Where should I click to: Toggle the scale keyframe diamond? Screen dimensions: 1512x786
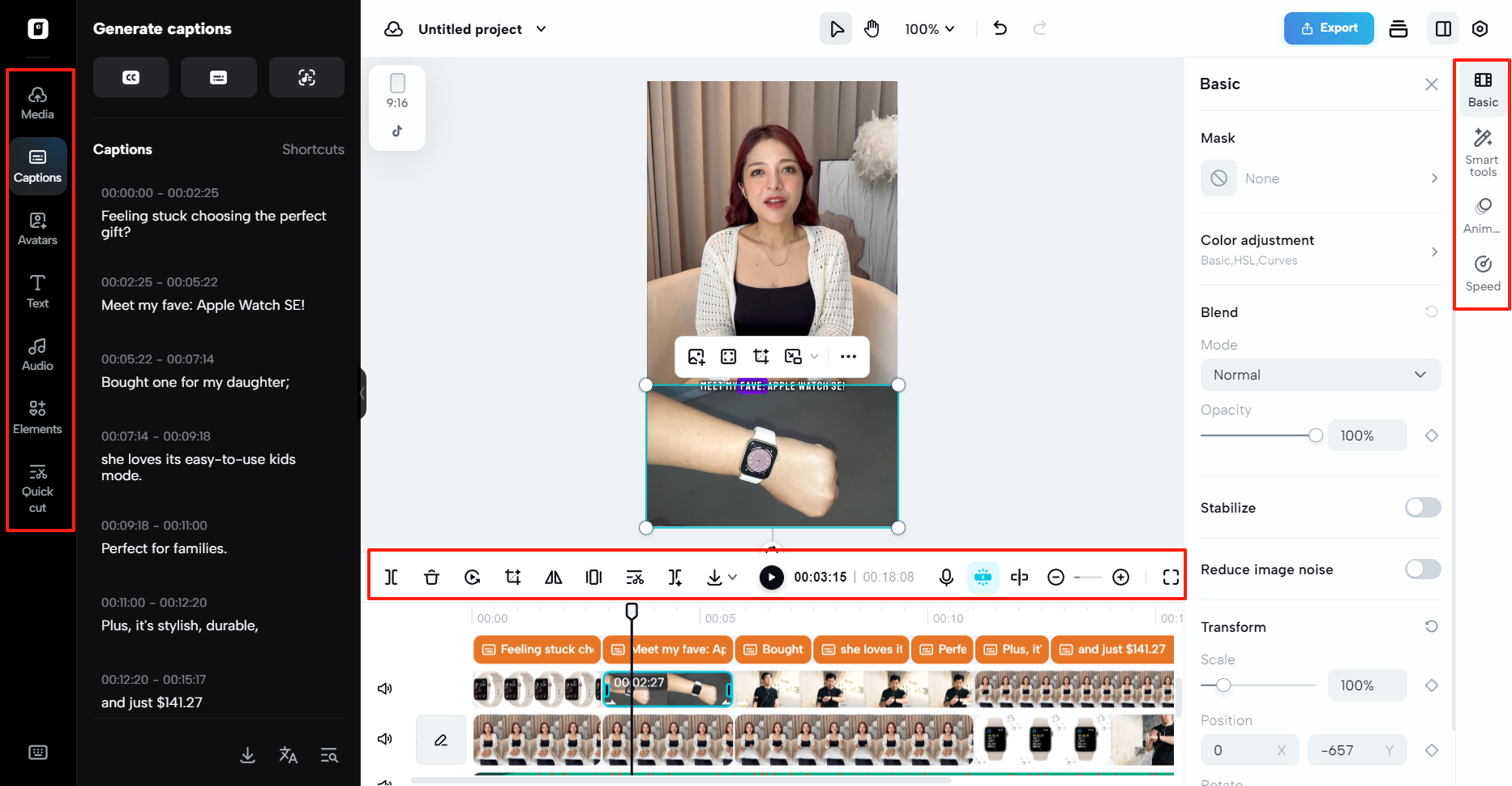click(x=1432, y=685)
